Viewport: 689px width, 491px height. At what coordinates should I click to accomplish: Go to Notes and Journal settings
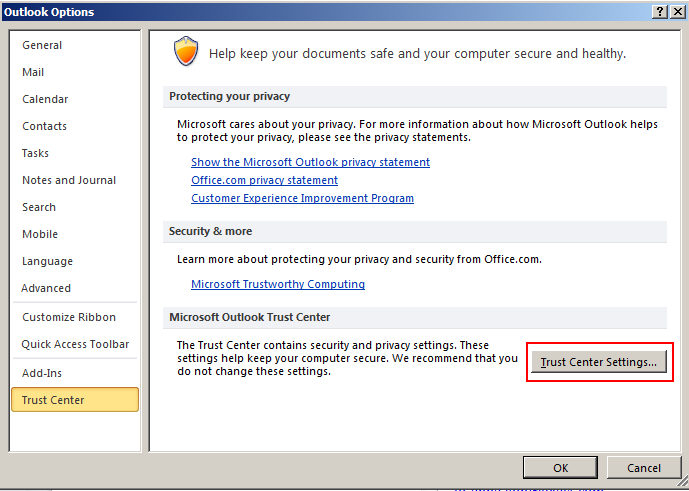tap(69, 180)
